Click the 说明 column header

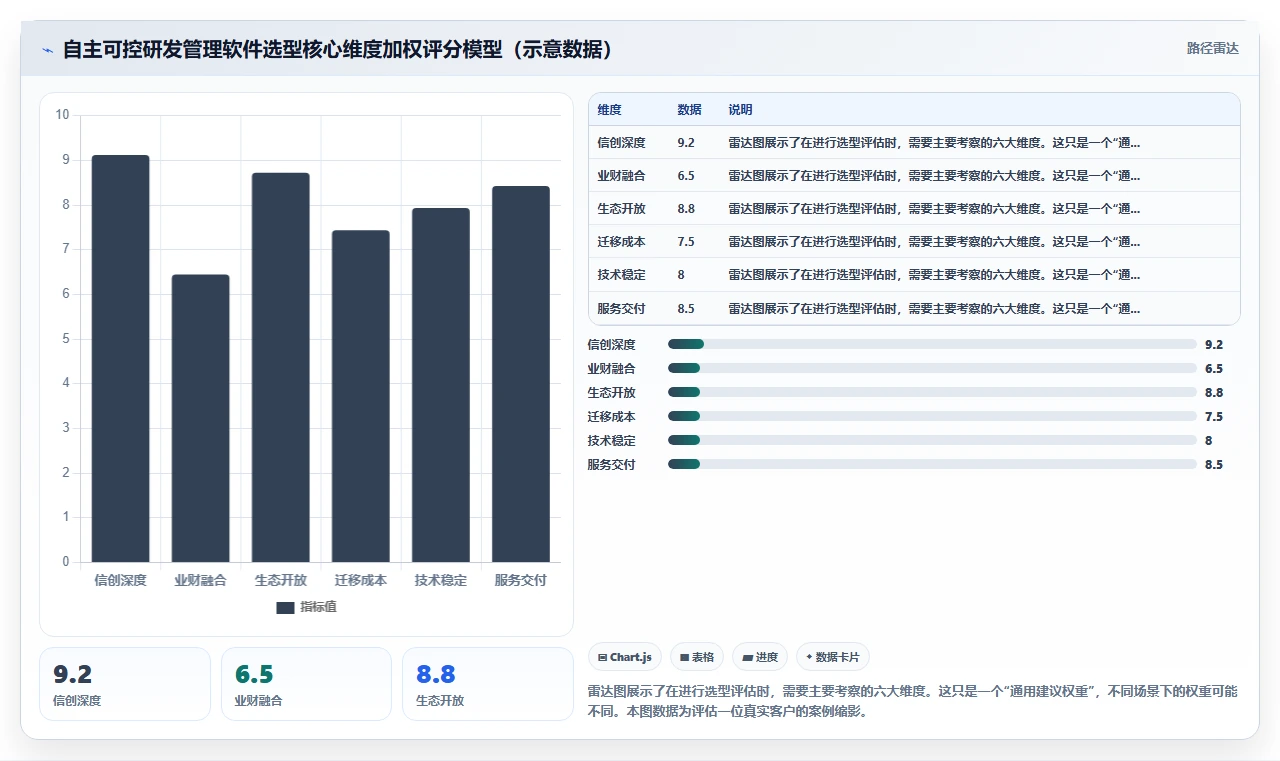(740, 110)
